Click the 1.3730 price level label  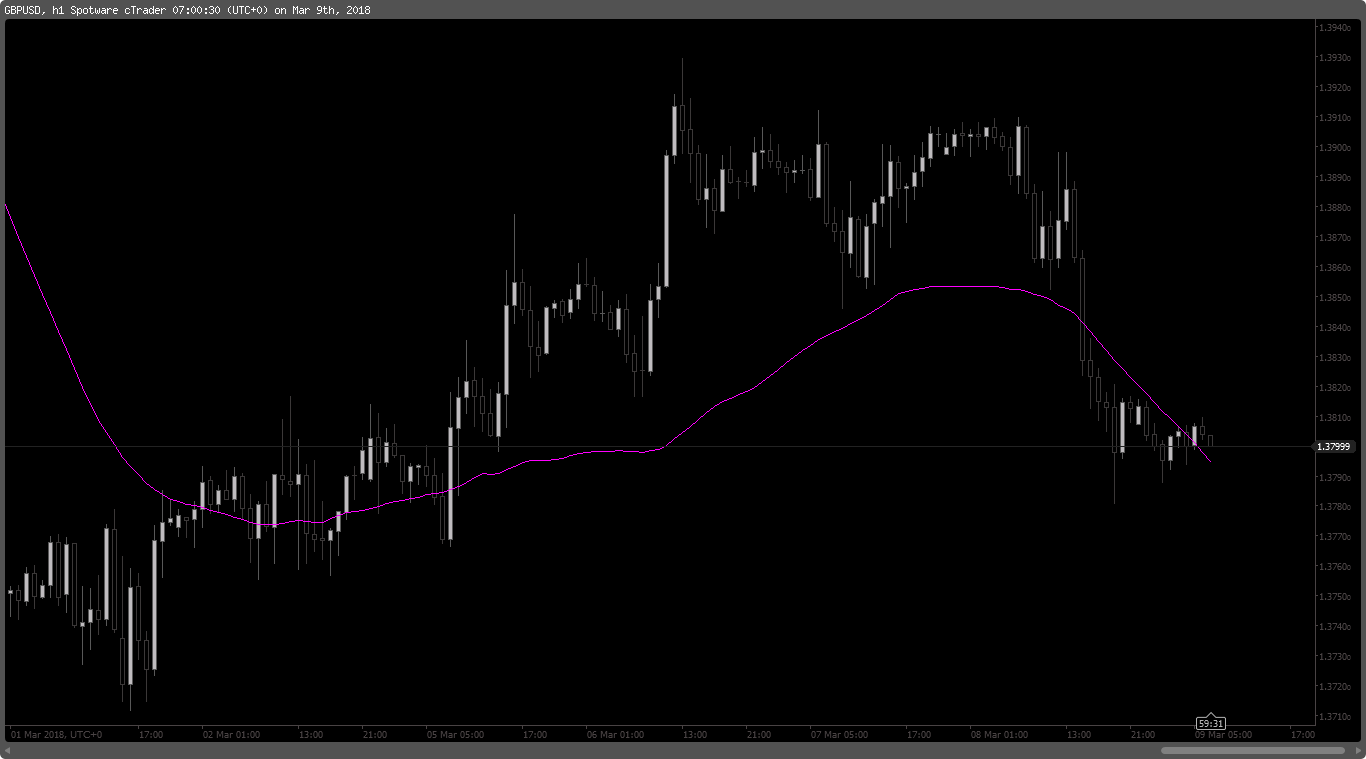(x=1335, y=657)
